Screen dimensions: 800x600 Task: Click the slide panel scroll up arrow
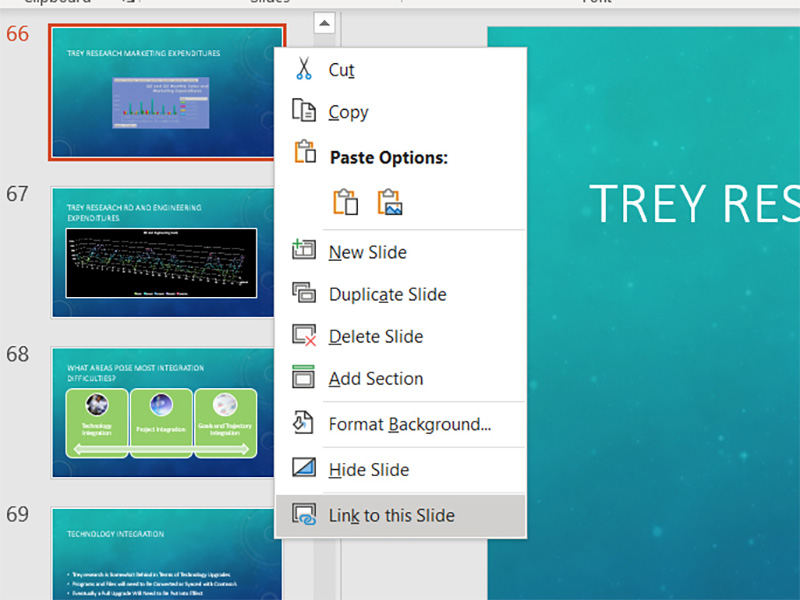(324, 23)
